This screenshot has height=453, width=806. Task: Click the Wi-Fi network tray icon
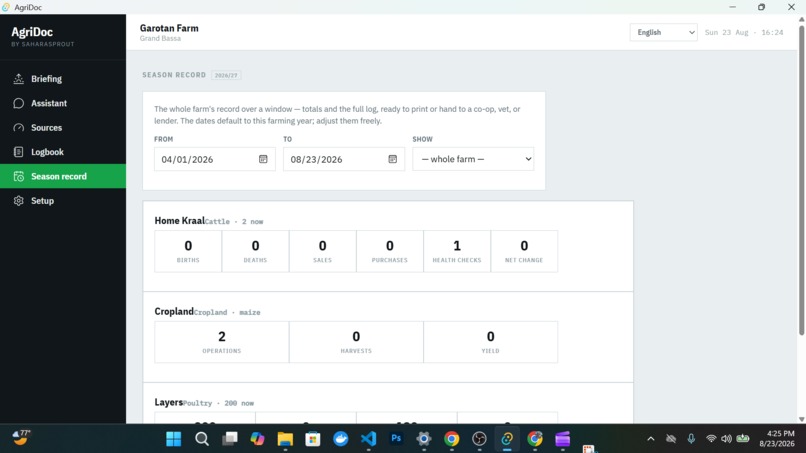coord(711,439)
